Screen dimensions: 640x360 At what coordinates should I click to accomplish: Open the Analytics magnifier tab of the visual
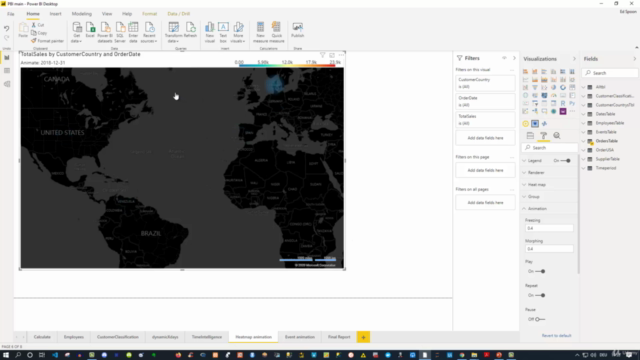557,136
